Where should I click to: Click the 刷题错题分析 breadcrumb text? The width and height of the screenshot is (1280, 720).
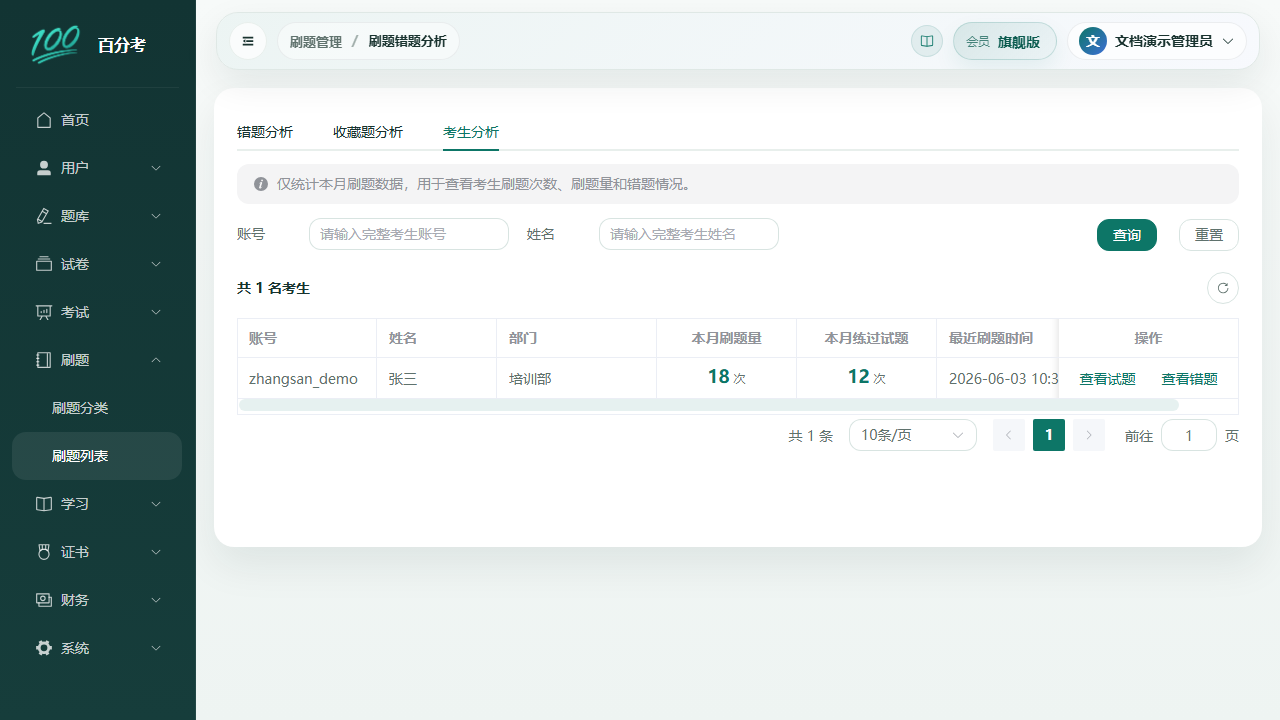(x=408, y=42)
